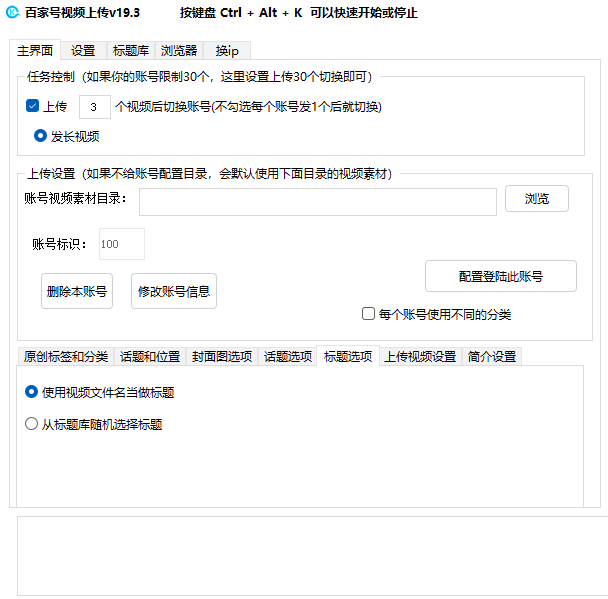This screenshot has height=599, width=608.
Task: Click the 浏览 button
Action: 537,199
